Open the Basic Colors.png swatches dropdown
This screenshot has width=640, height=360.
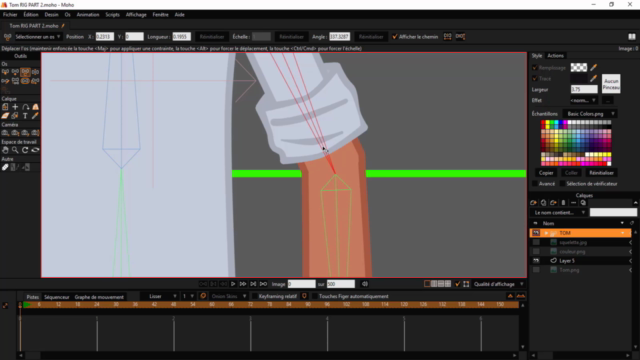(590, 114)
